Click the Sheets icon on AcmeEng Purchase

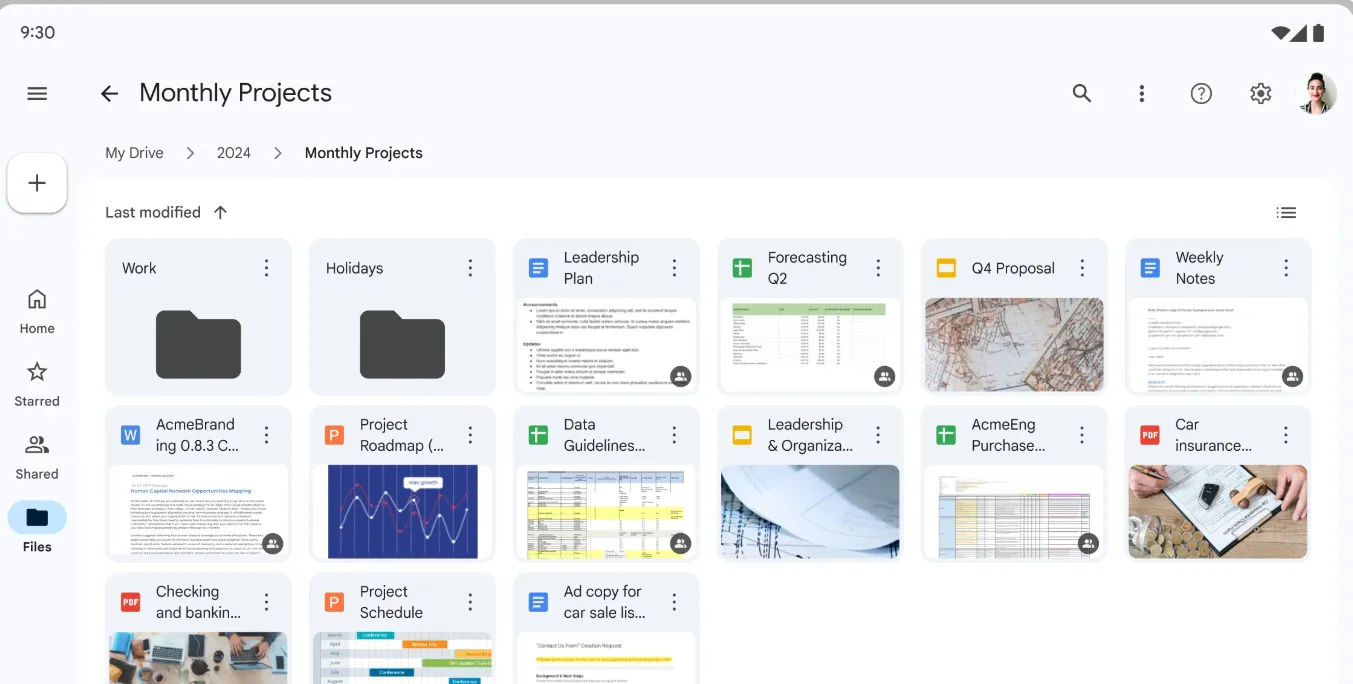point(946,435)
